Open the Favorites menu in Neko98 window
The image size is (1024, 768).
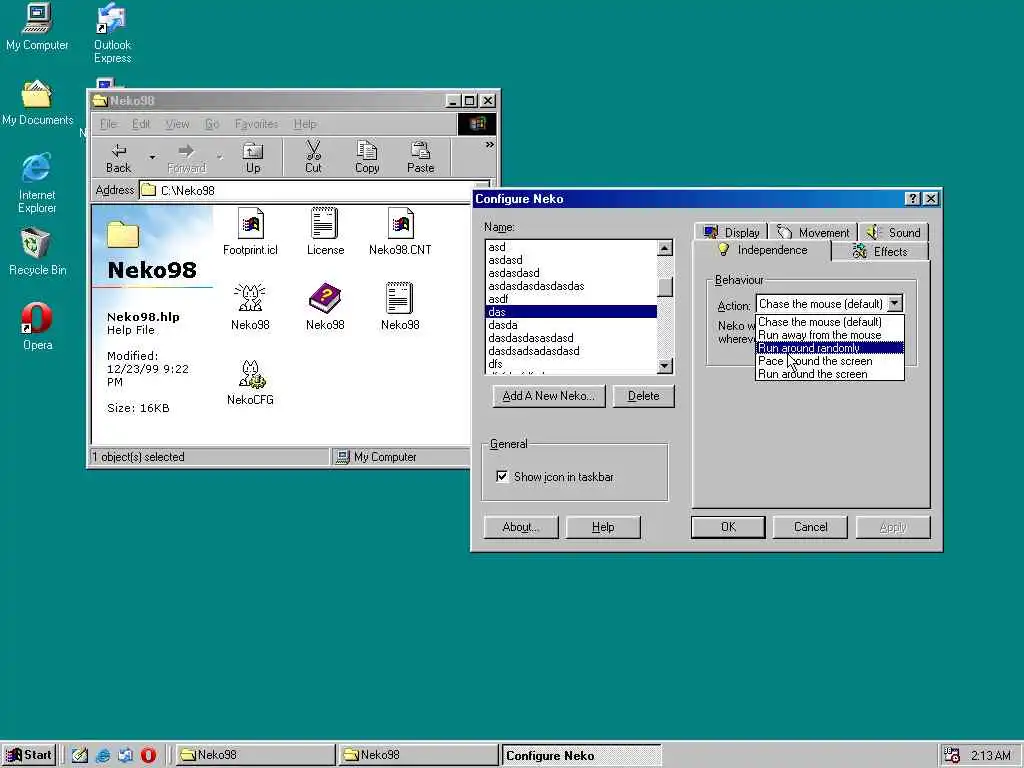[256, 124]
